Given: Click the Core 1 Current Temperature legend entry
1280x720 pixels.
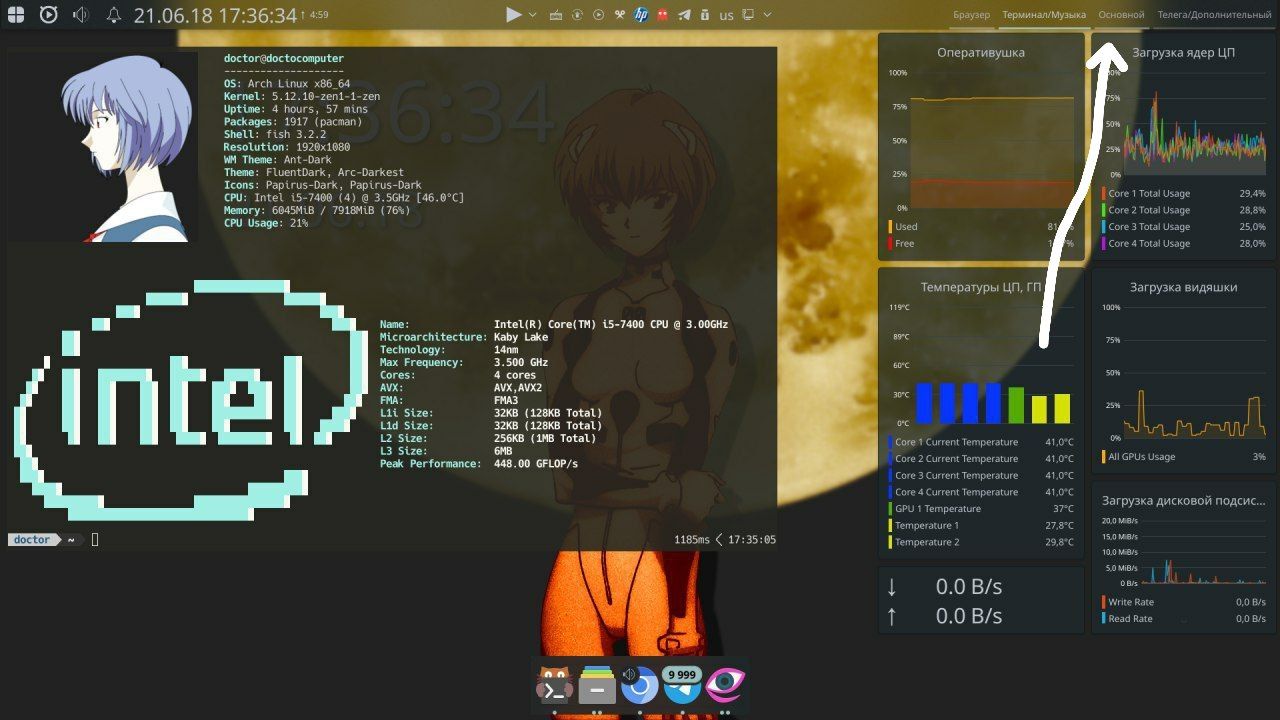Looking at the screenshot, I should [981, 442].
